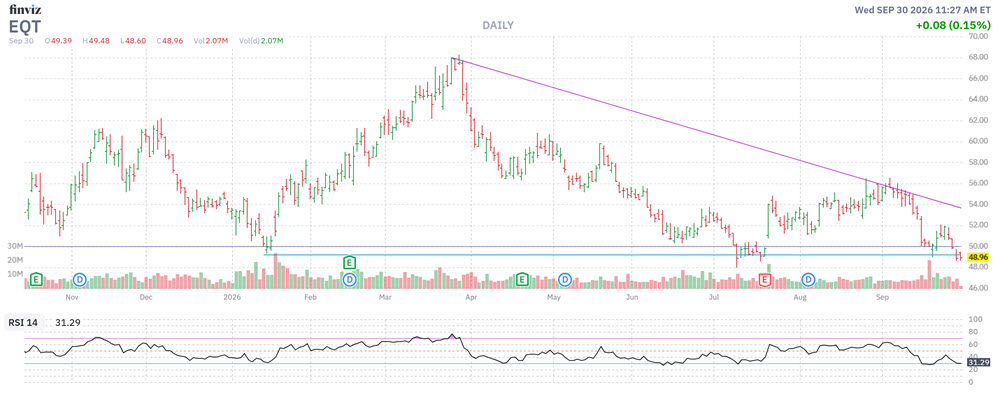Click the Sep month label on time axis
Screen dimensions: 1000x393
coord(883,297)
